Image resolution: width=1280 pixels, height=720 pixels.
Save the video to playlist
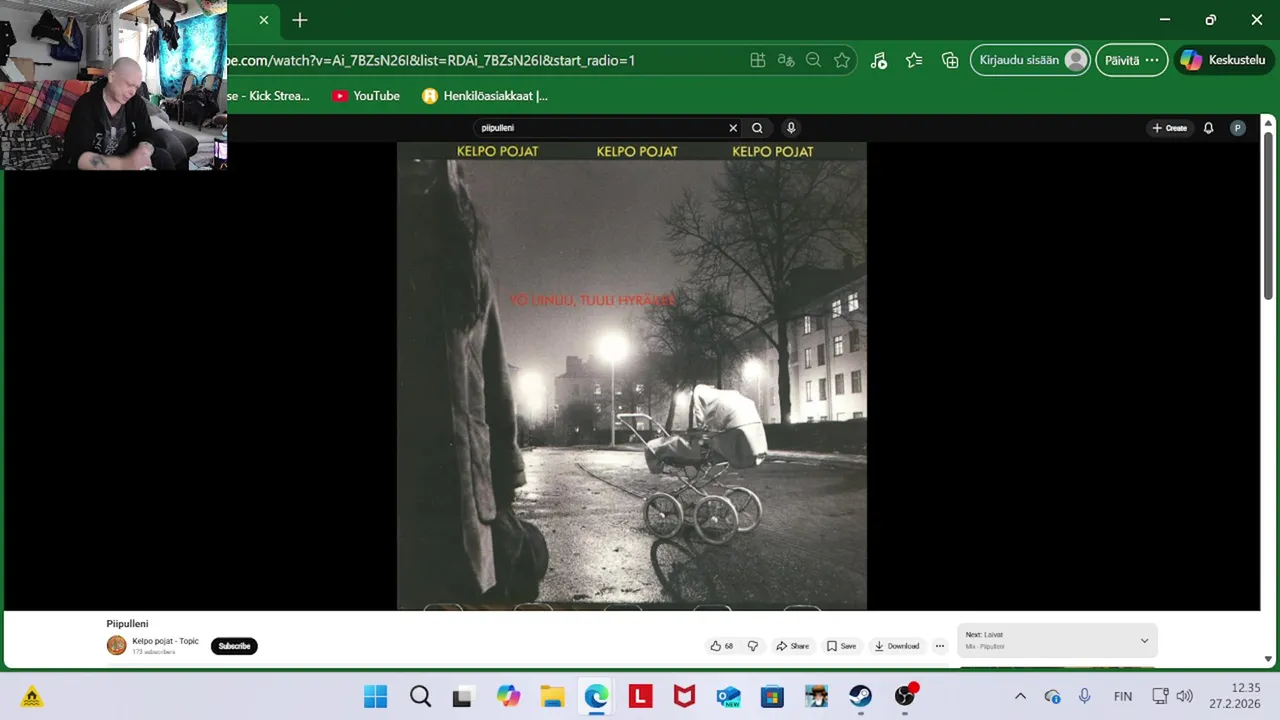[841, 646]
